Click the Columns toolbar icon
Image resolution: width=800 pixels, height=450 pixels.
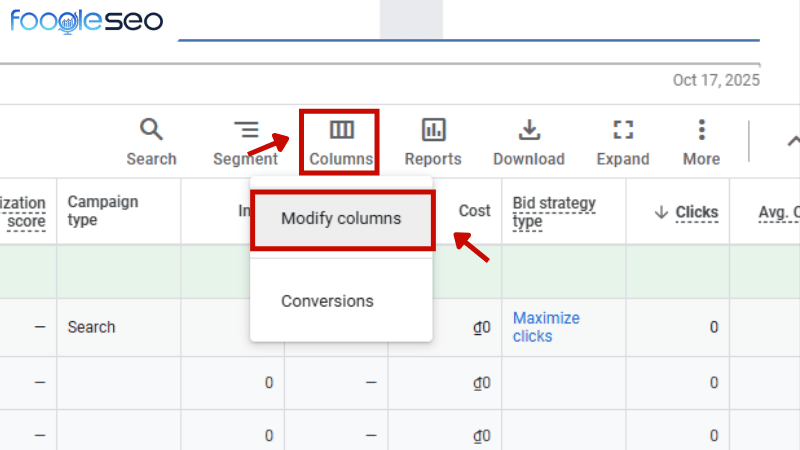click(x=341, y=130)
